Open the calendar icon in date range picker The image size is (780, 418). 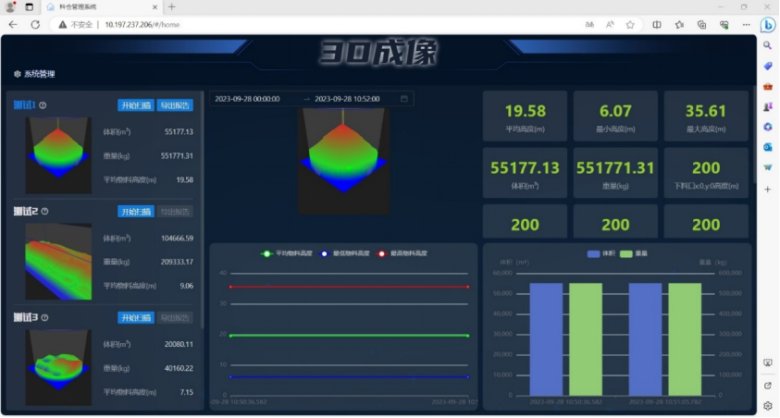(x=404, y=99)
